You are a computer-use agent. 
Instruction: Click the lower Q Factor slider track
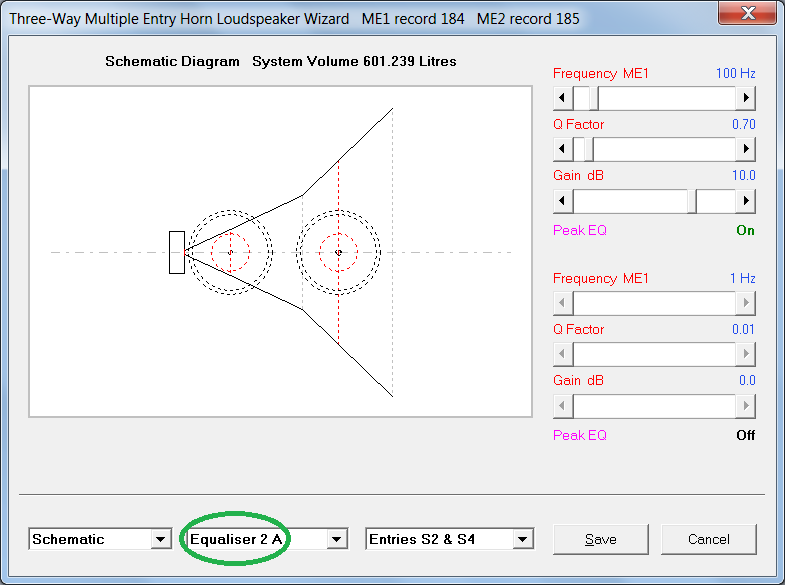click(654, 354)
